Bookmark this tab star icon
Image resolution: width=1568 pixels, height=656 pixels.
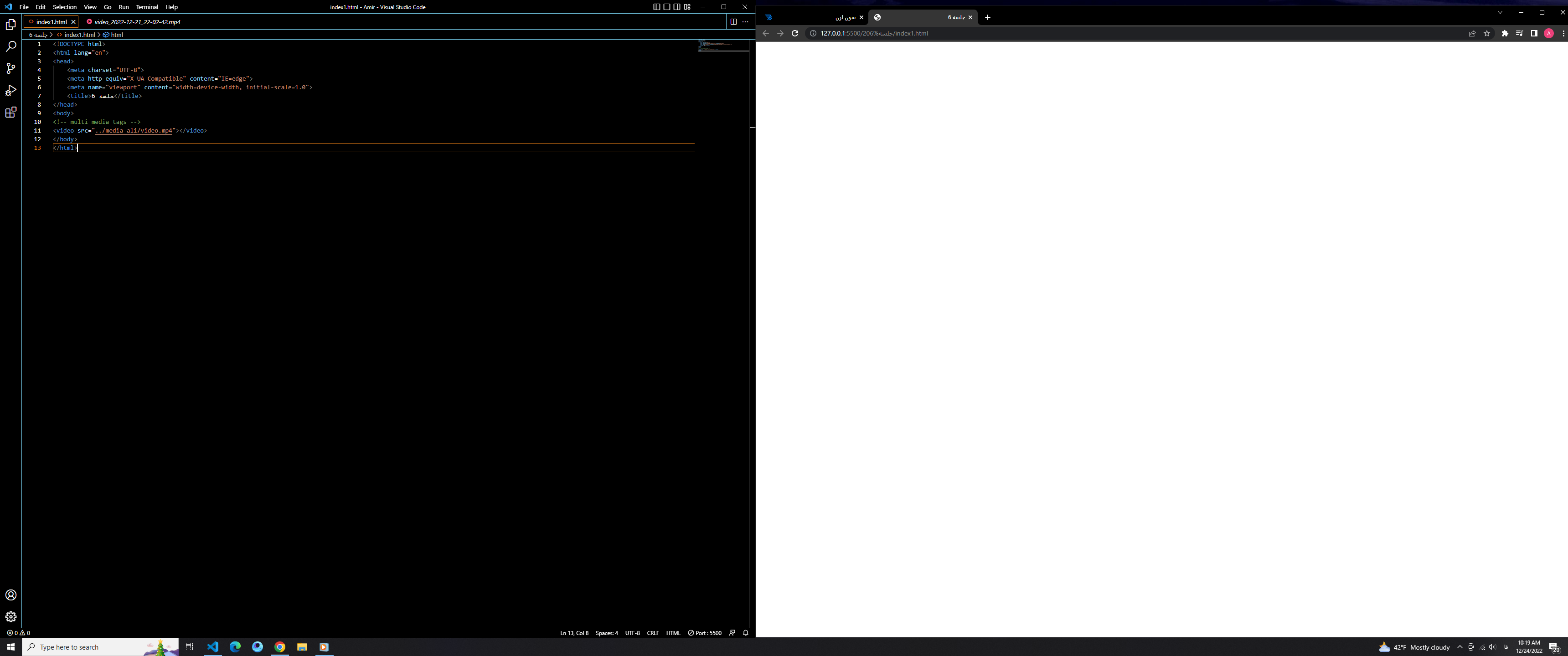pyautogui.click(x=1487, y=33)
